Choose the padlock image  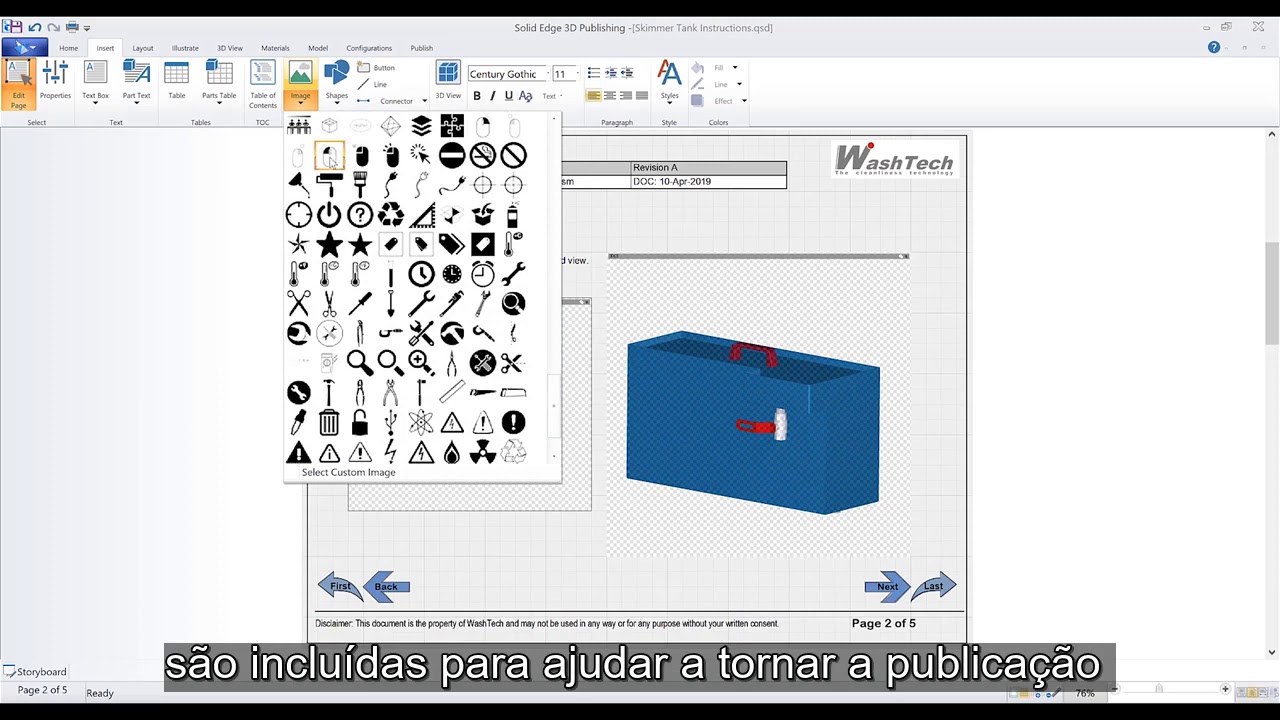pyautogui.click(x=360, y=422)
